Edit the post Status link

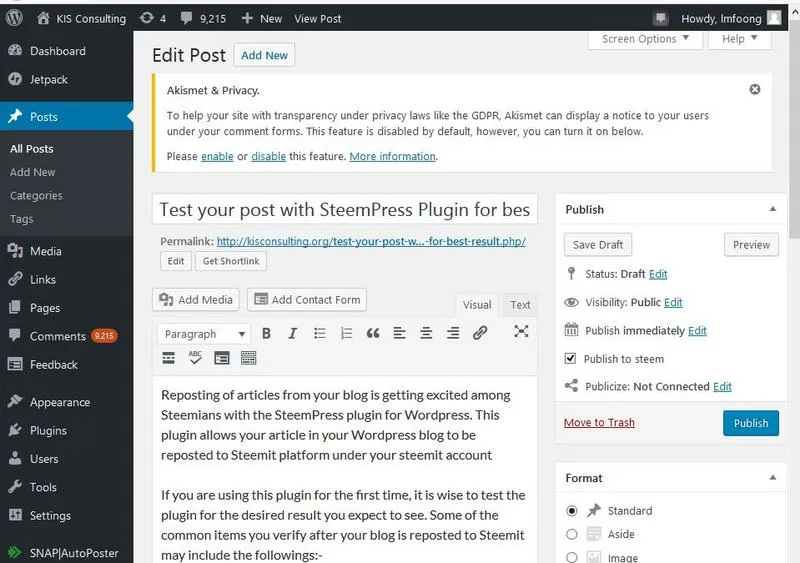(658, 274)
